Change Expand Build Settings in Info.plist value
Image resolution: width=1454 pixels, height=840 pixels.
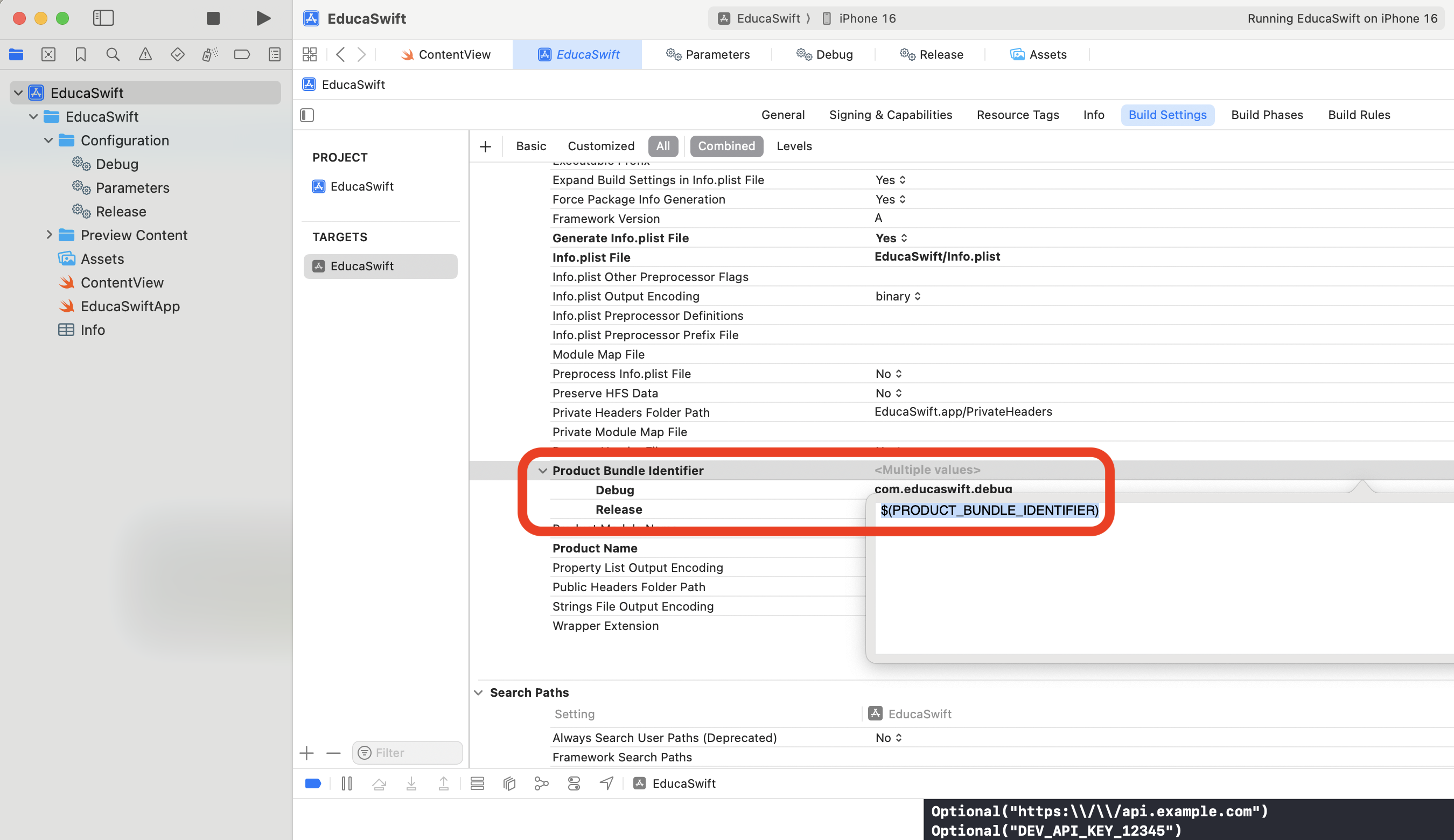pyautogui.click(x=890, y=180)
